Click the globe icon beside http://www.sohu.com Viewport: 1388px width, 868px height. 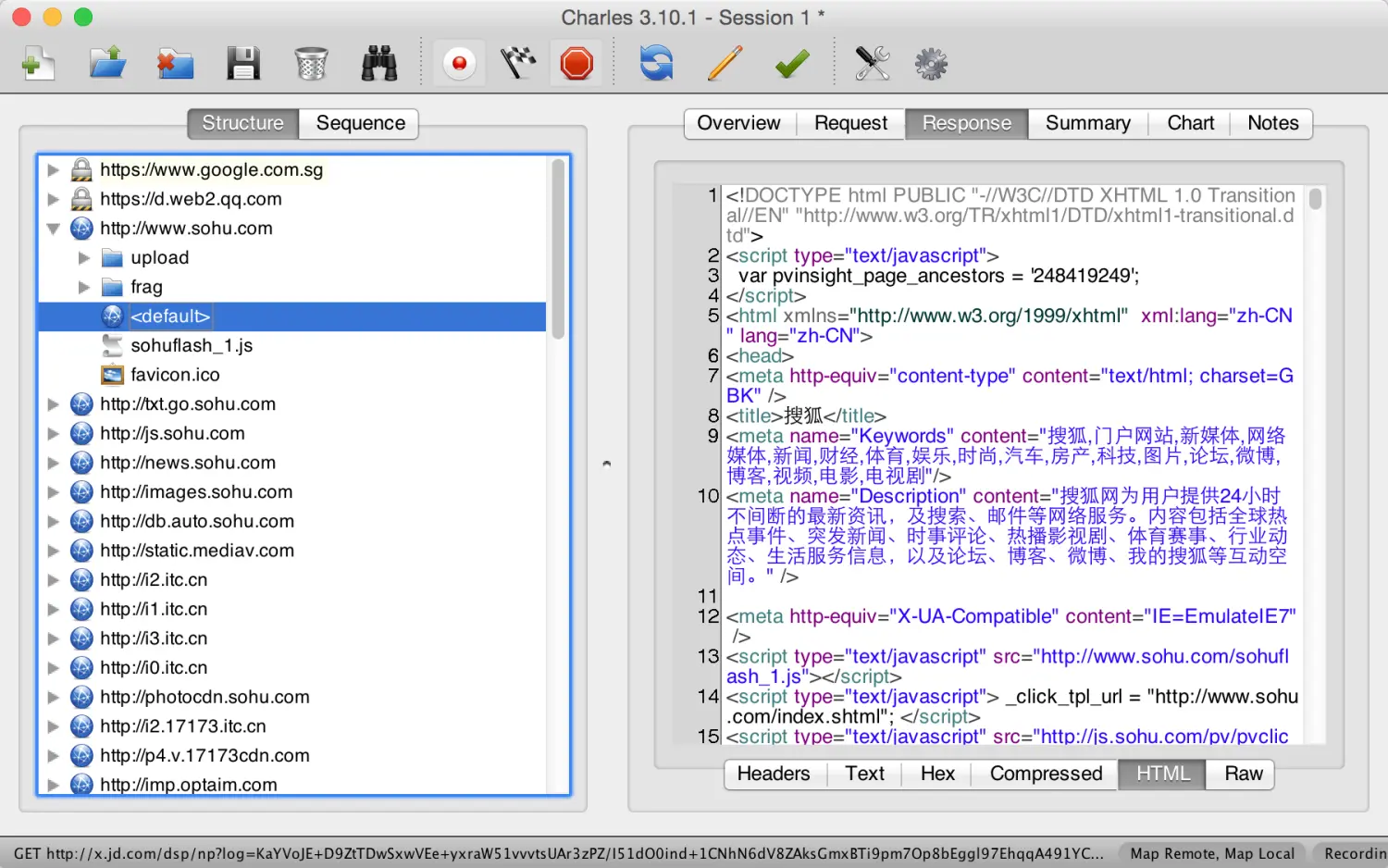[81, 229]
